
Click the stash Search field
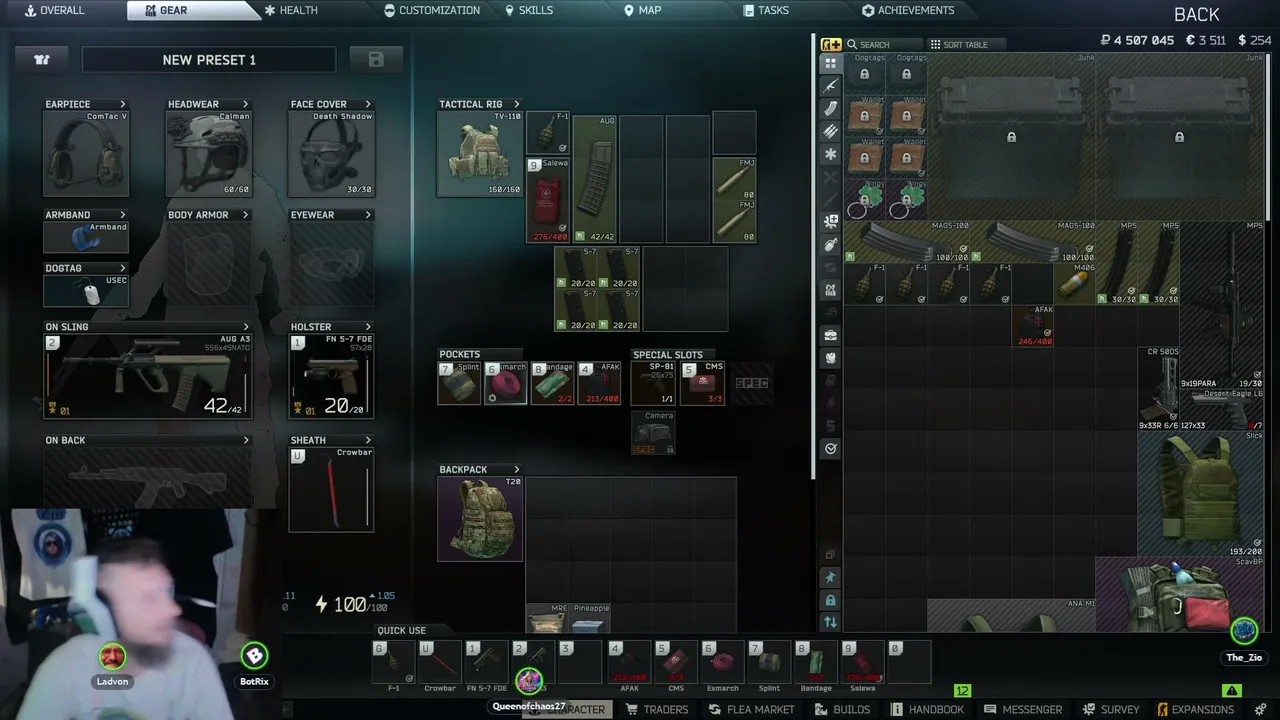884,45
